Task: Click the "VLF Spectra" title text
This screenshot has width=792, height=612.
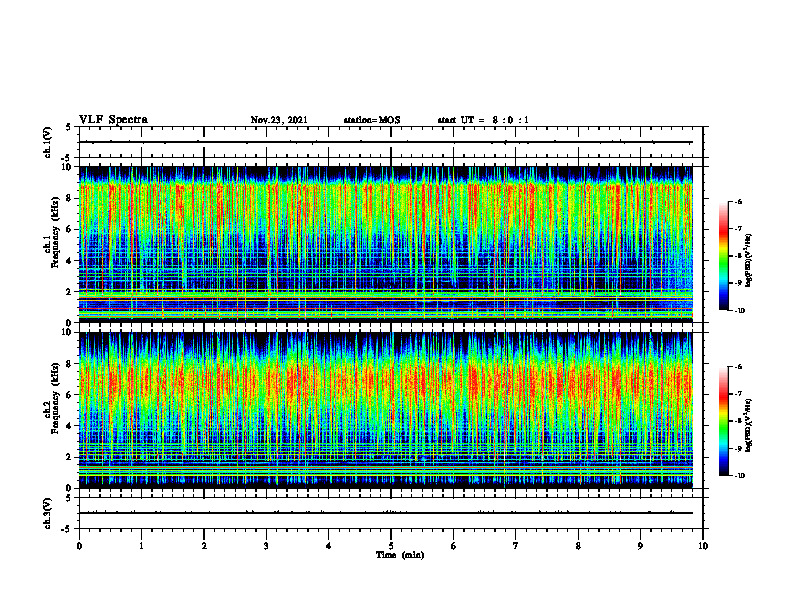Action: pyautogui.click(x=113, y=120)
